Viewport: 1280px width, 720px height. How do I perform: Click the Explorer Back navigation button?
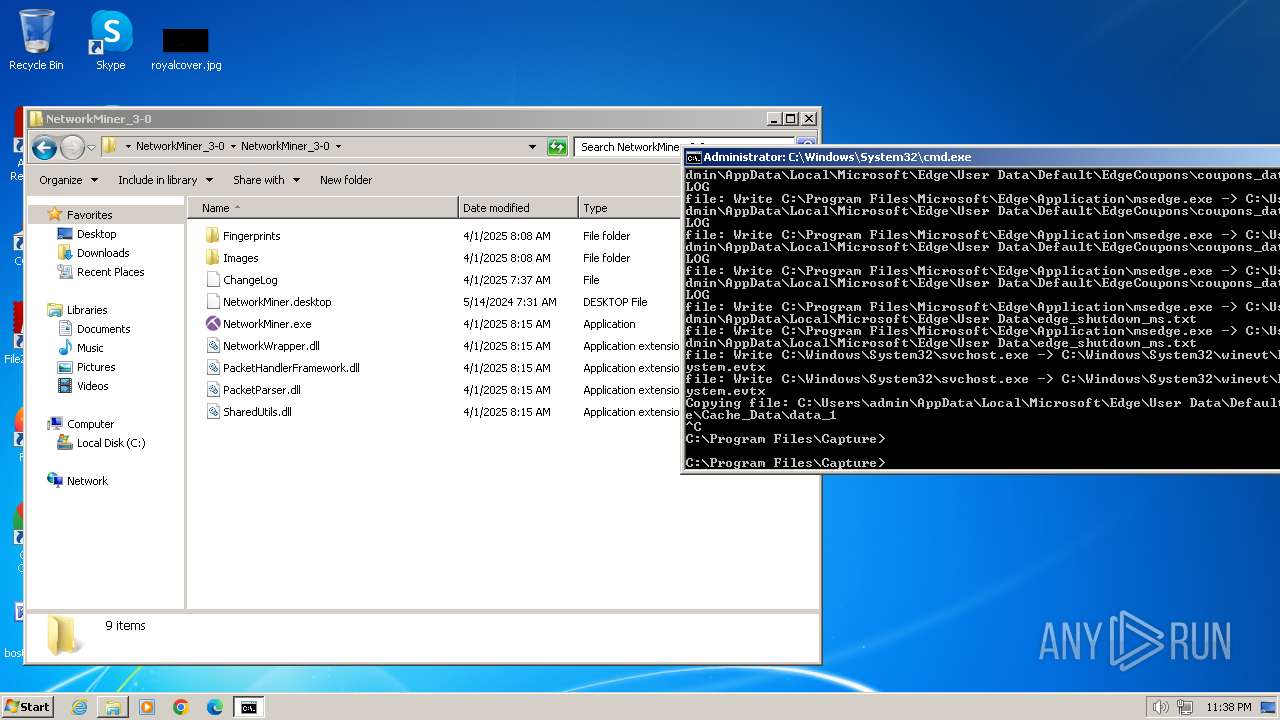pyautogui.click(x=44, y=148)
